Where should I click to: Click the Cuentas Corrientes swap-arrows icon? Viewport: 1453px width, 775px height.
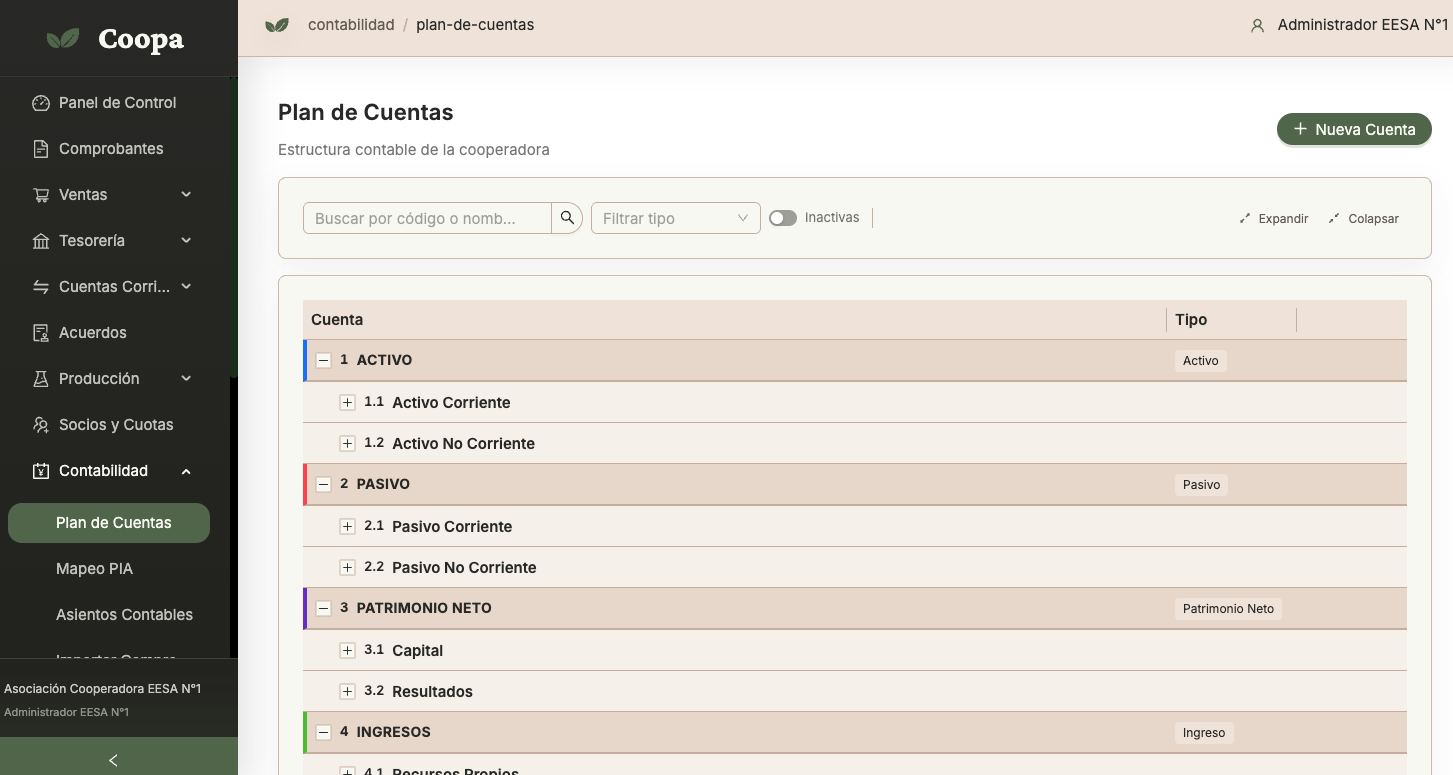41,287
